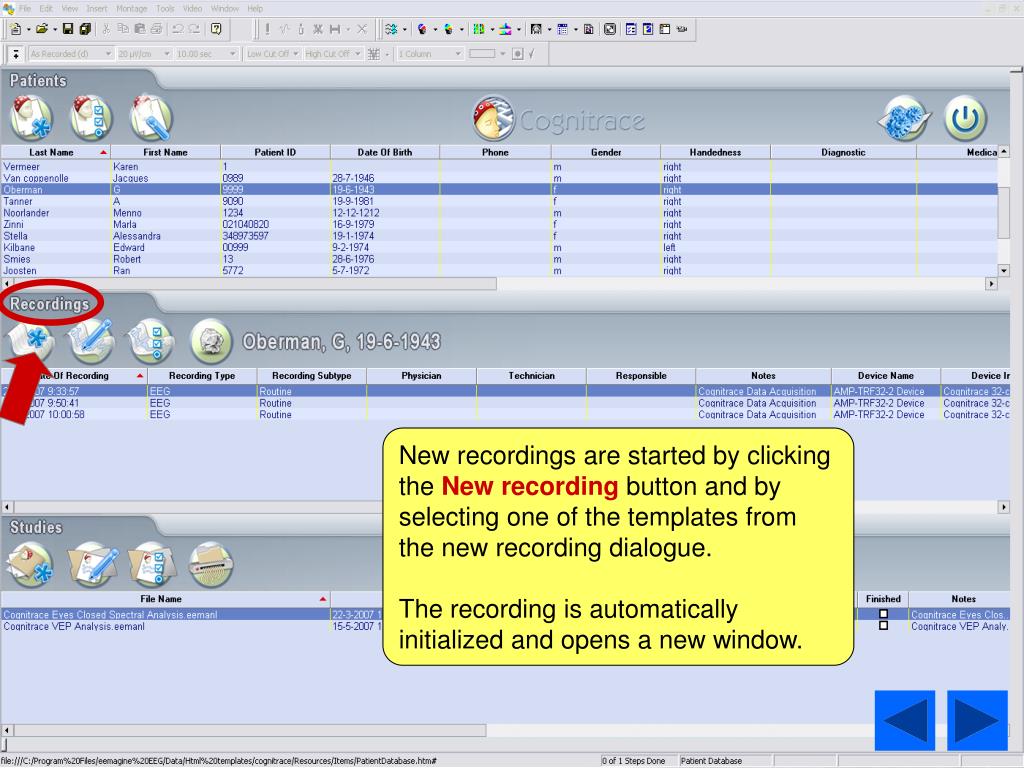Open the File menu
Viewport: 1024px width, 768px height.
point(25,8)
